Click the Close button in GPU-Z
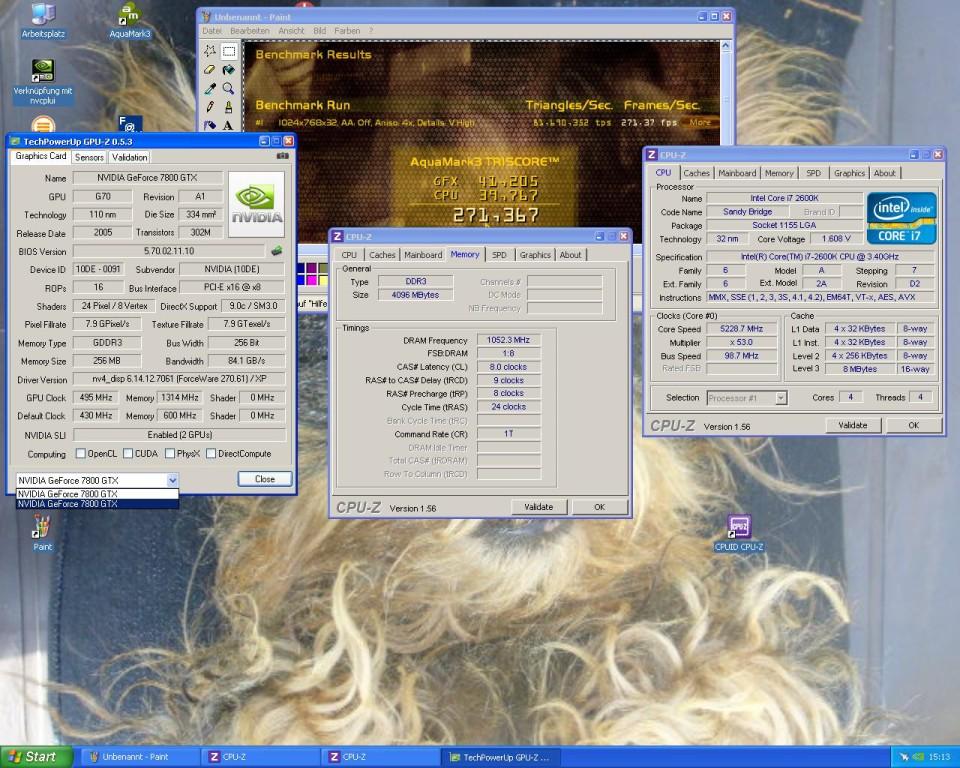This screenshot has height=768, width=960. pos(265,479)
